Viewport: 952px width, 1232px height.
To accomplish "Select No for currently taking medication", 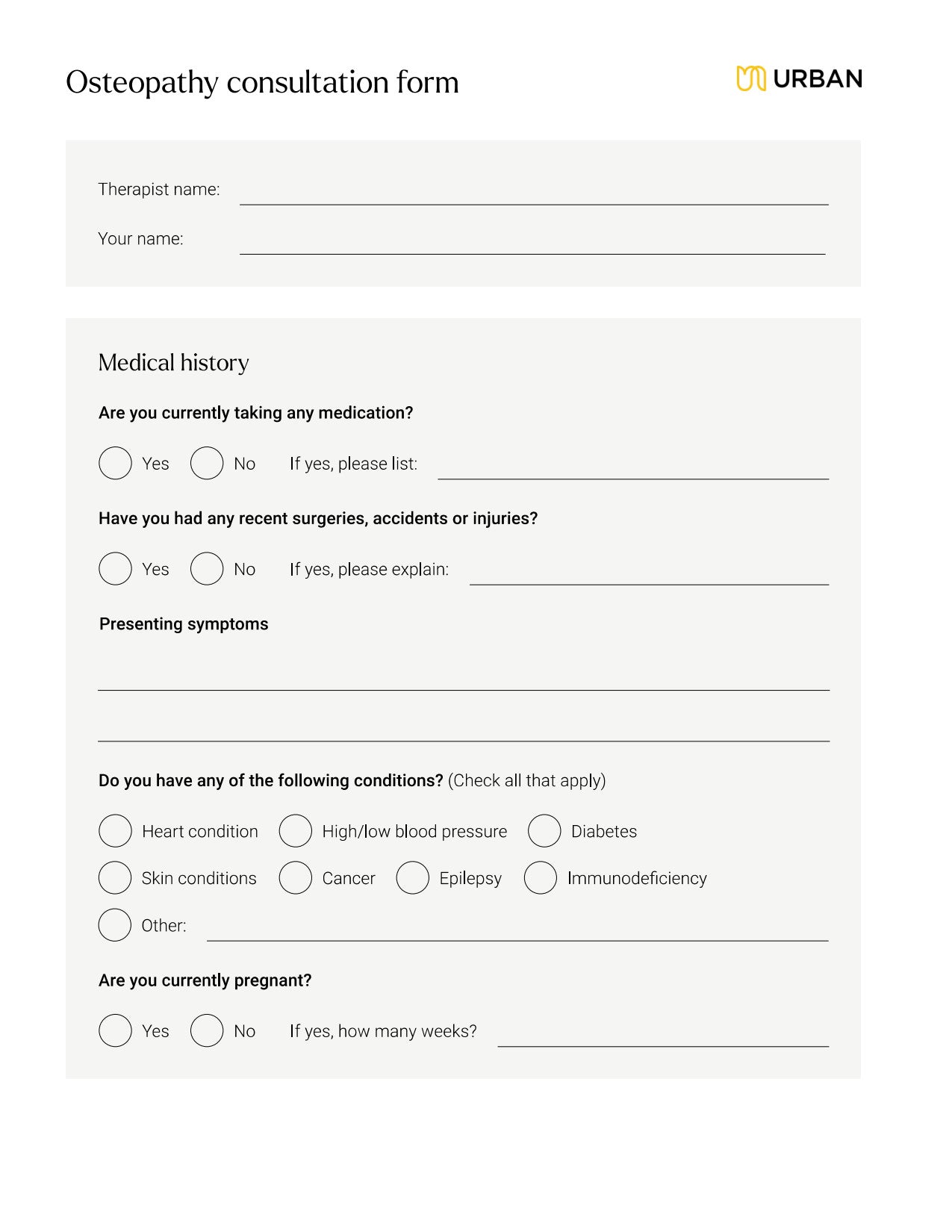I will (207, 463).
